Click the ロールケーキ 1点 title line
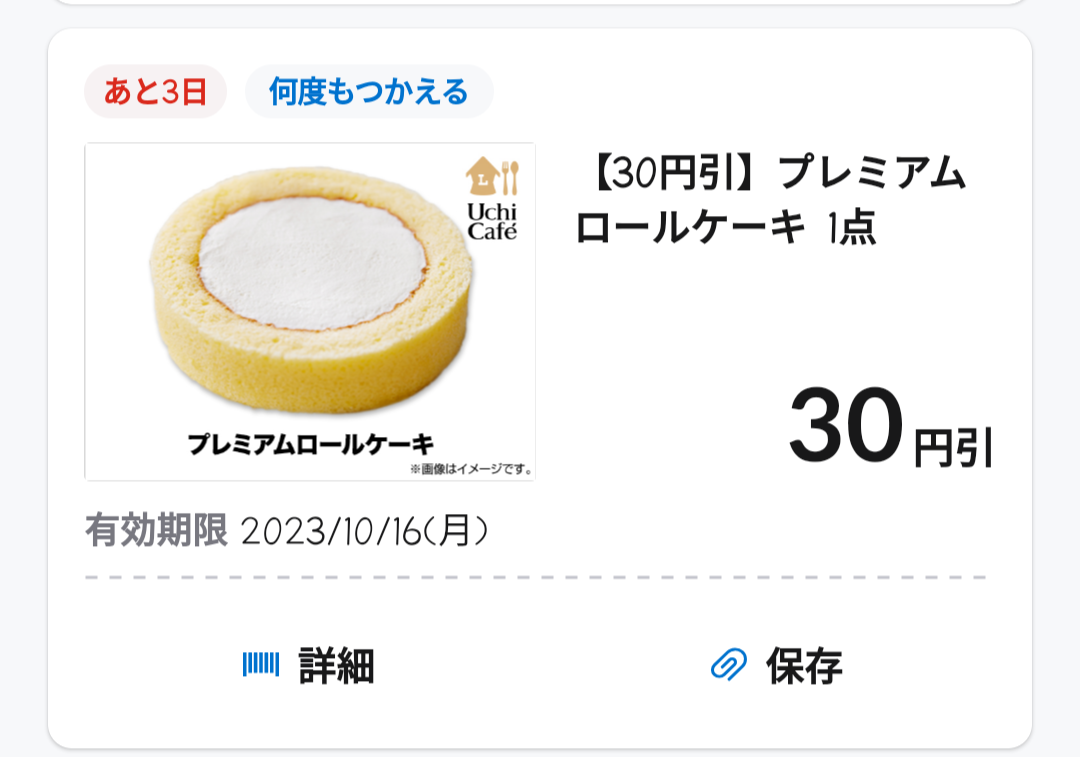The height and width of the screenshot is (757, 1080). click(726, 228)
